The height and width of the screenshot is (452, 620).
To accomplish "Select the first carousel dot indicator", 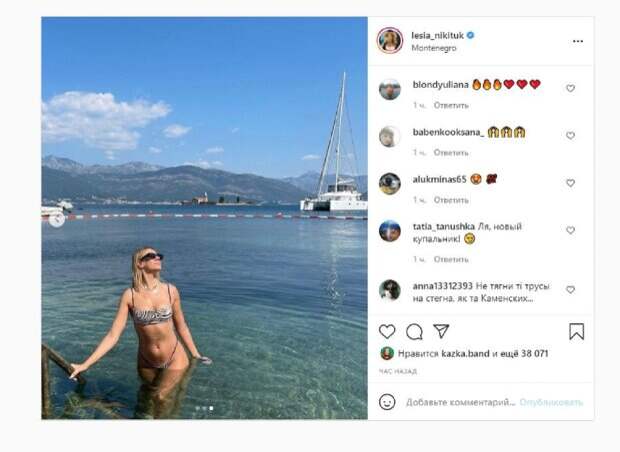I will click(197, 408).
